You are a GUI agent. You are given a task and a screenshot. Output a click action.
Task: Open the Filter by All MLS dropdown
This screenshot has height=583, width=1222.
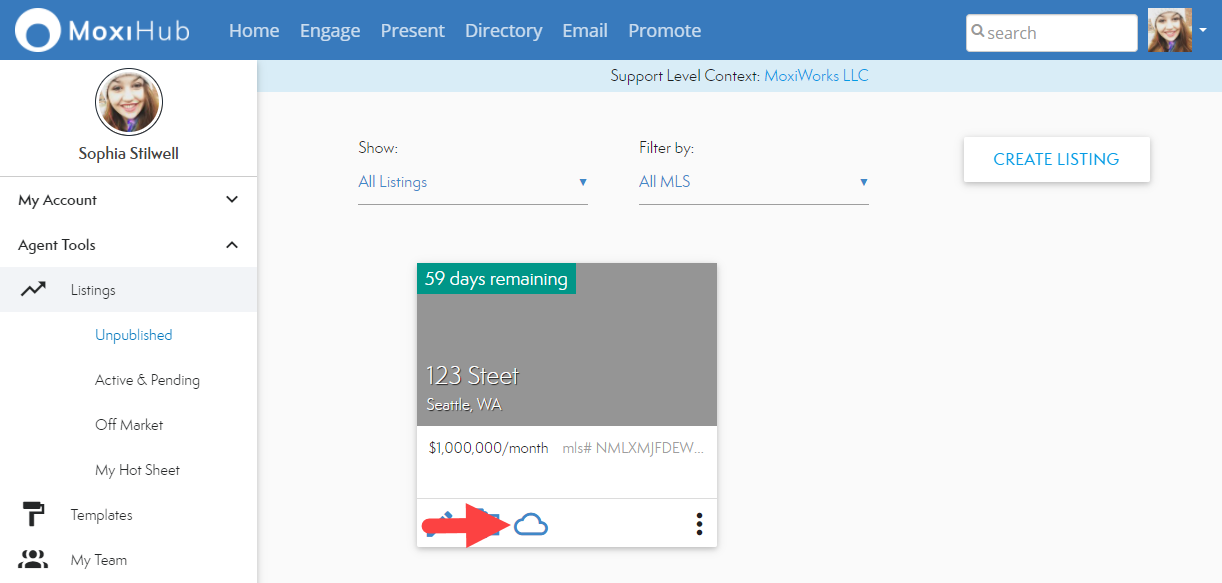coord(753,182)
